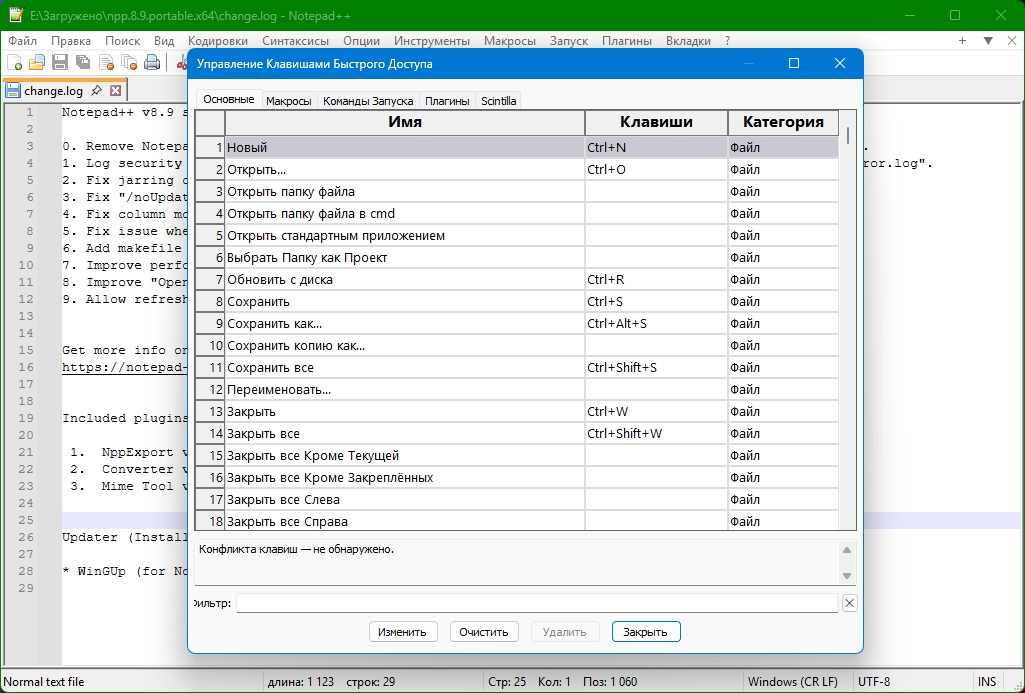Click the Save All toolbar icon

point(83,63)
